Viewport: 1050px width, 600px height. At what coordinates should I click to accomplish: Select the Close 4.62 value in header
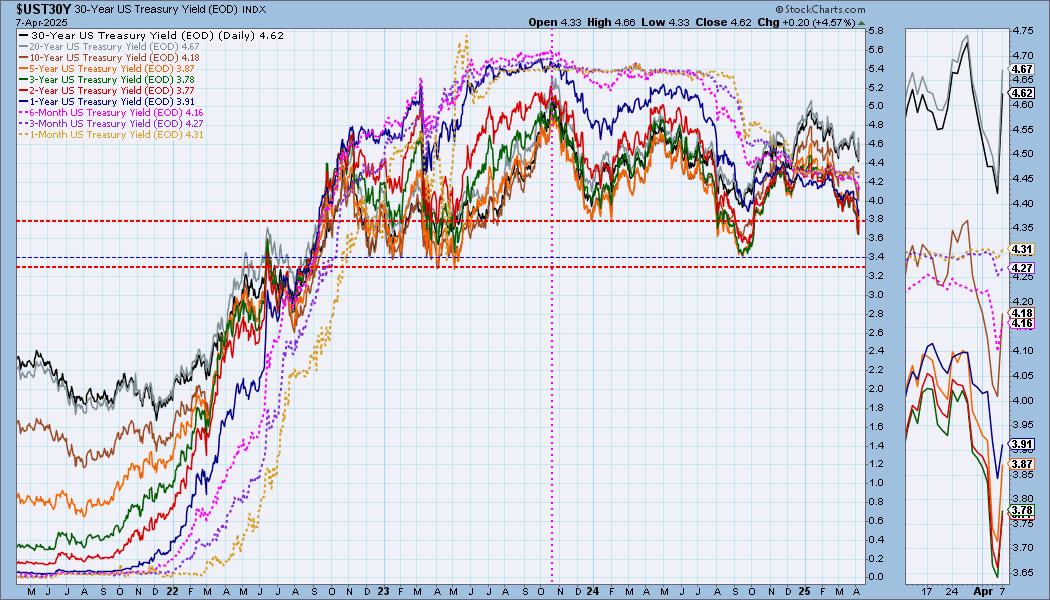[724, 22]
